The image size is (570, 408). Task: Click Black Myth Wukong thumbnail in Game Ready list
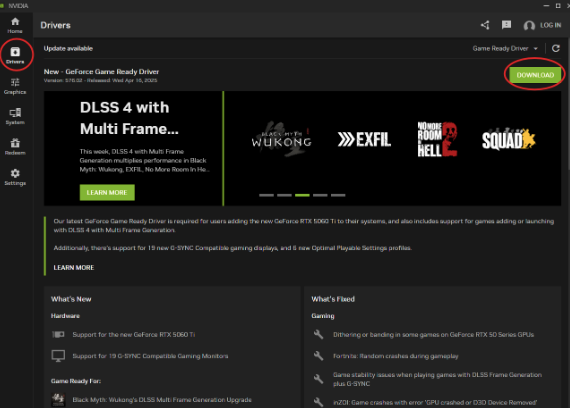pyautogui.click(x=58, y=400)
